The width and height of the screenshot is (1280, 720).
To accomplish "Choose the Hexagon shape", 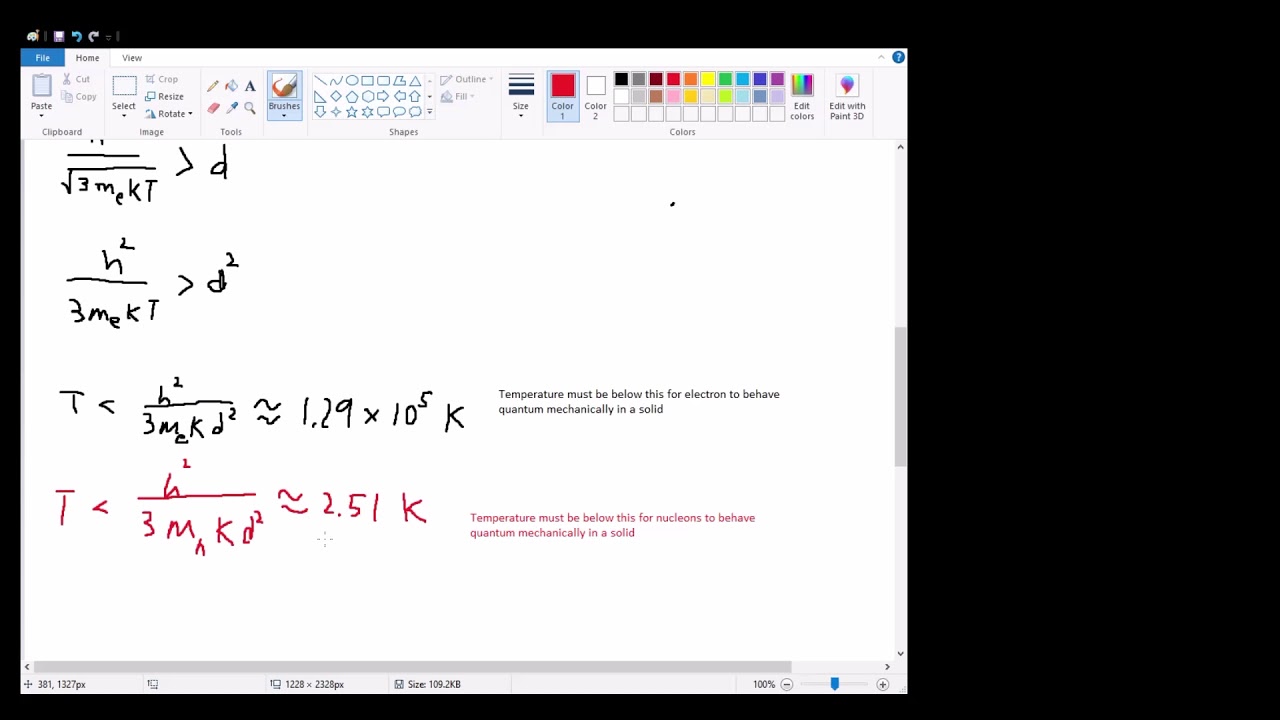I will pyautogui.click(x=368, y=97).
